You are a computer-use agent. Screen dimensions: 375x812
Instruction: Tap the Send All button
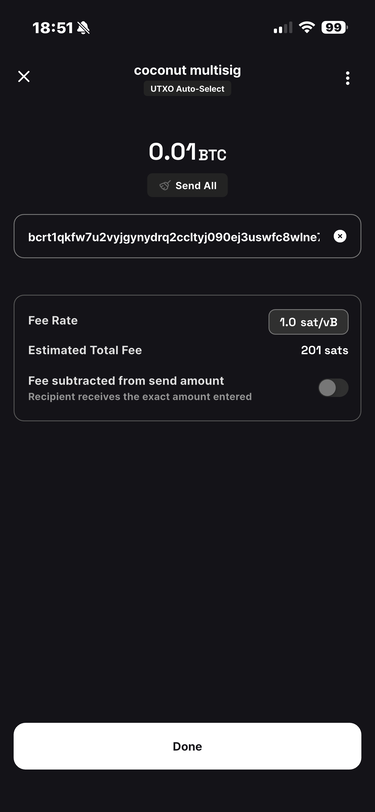(188, 185)
